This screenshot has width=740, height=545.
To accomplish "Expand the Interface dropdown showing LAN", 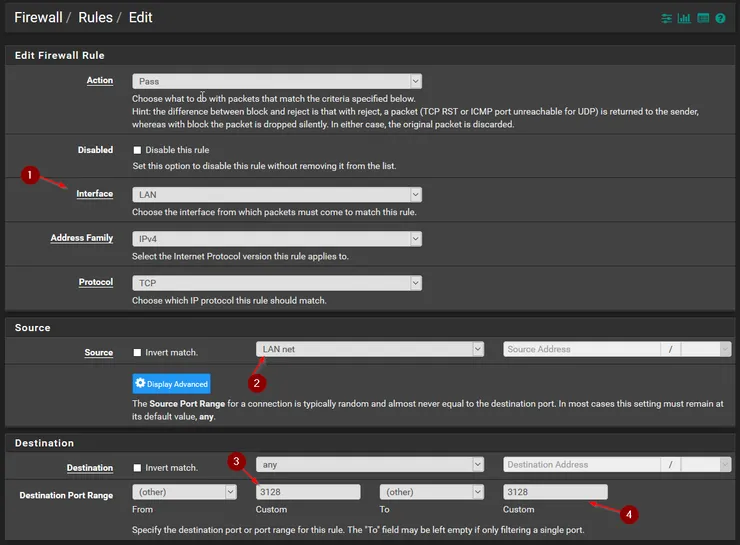I will pyautogui.click(x=277, y=194).
